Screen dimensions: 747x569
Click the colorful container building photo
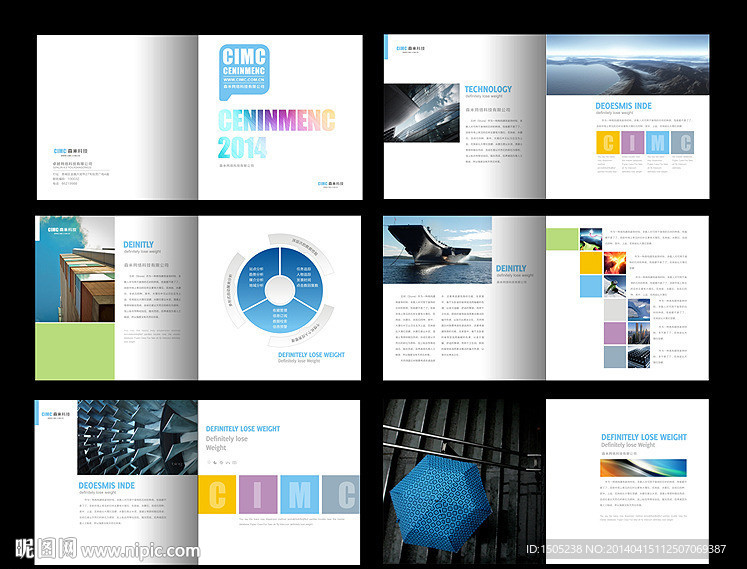click(75, 269)
